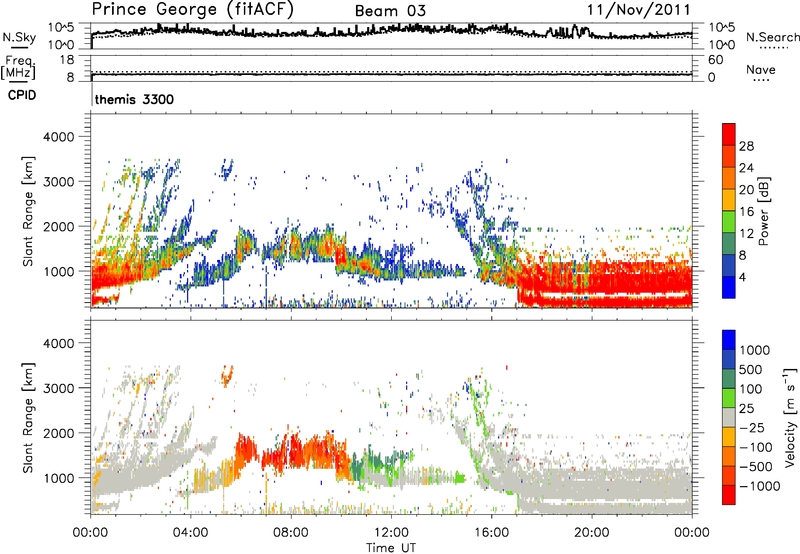Select the "themis 3300" CPID text

[134, 99]
